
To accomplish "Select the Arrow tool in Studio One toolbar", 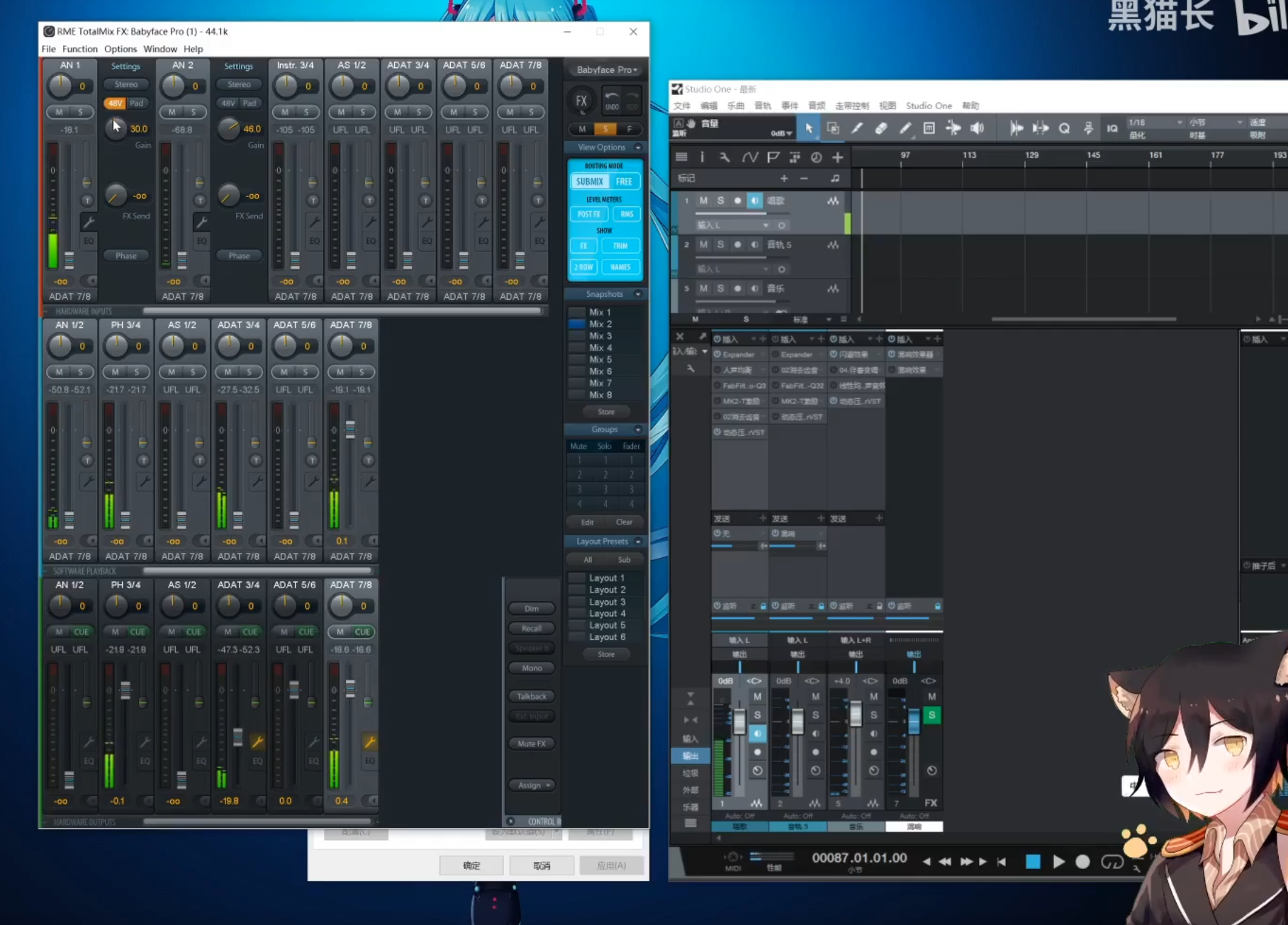I will pos(809,128).
